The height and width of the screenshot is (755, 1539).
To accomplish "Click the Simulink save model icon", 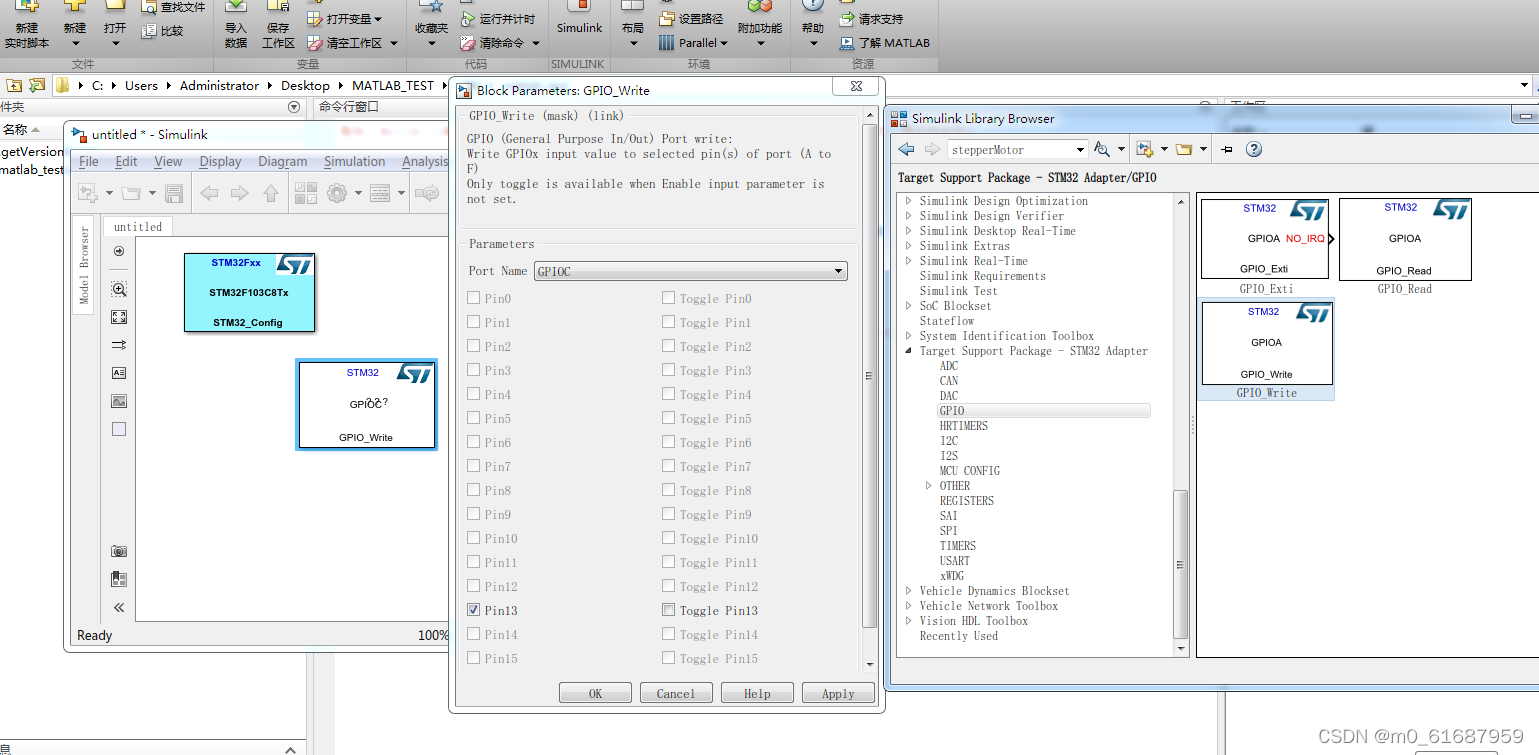I will tap(174, 193).
